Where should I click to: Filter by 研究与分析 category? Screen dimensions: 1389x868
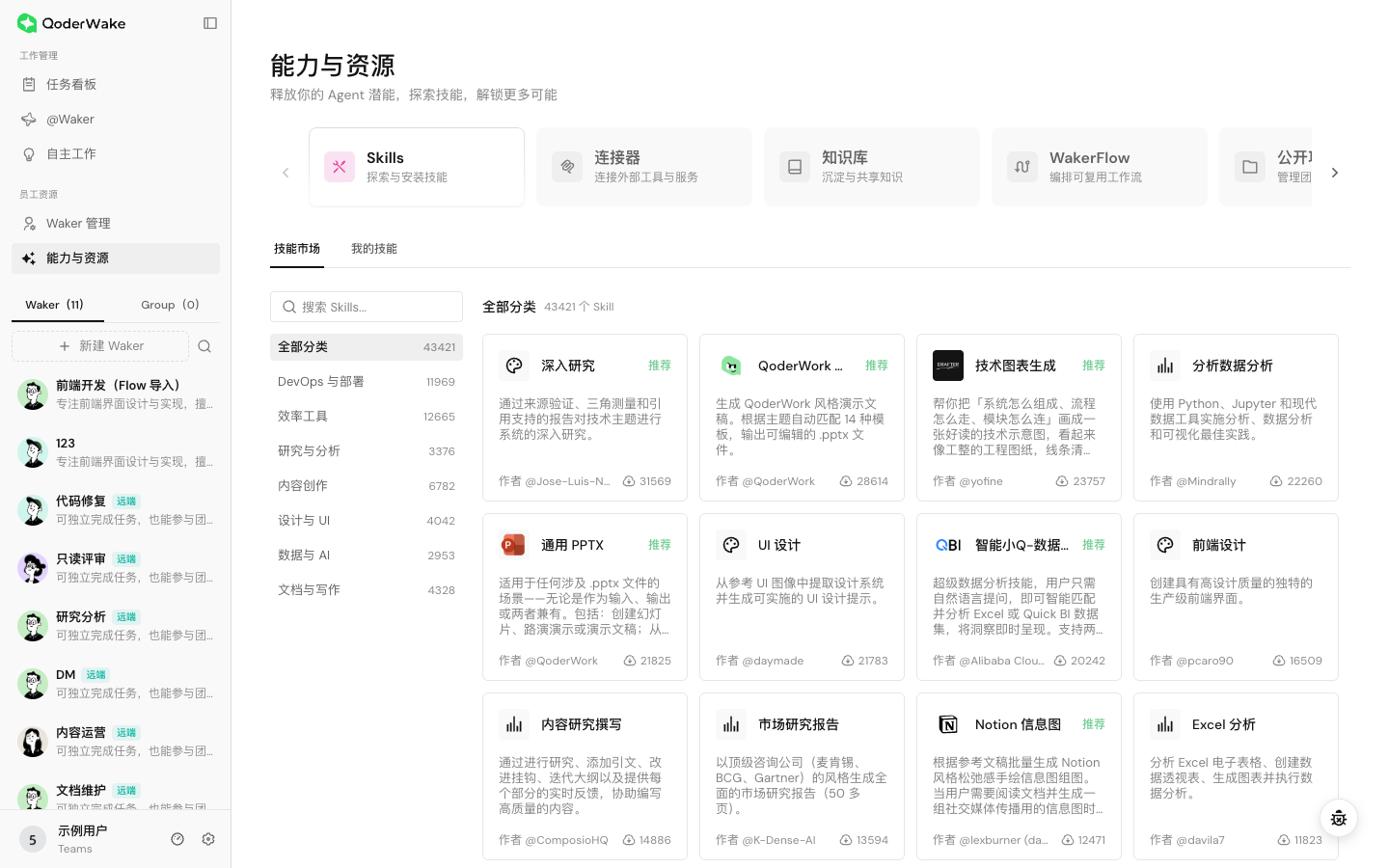click(x=367, y=451)
